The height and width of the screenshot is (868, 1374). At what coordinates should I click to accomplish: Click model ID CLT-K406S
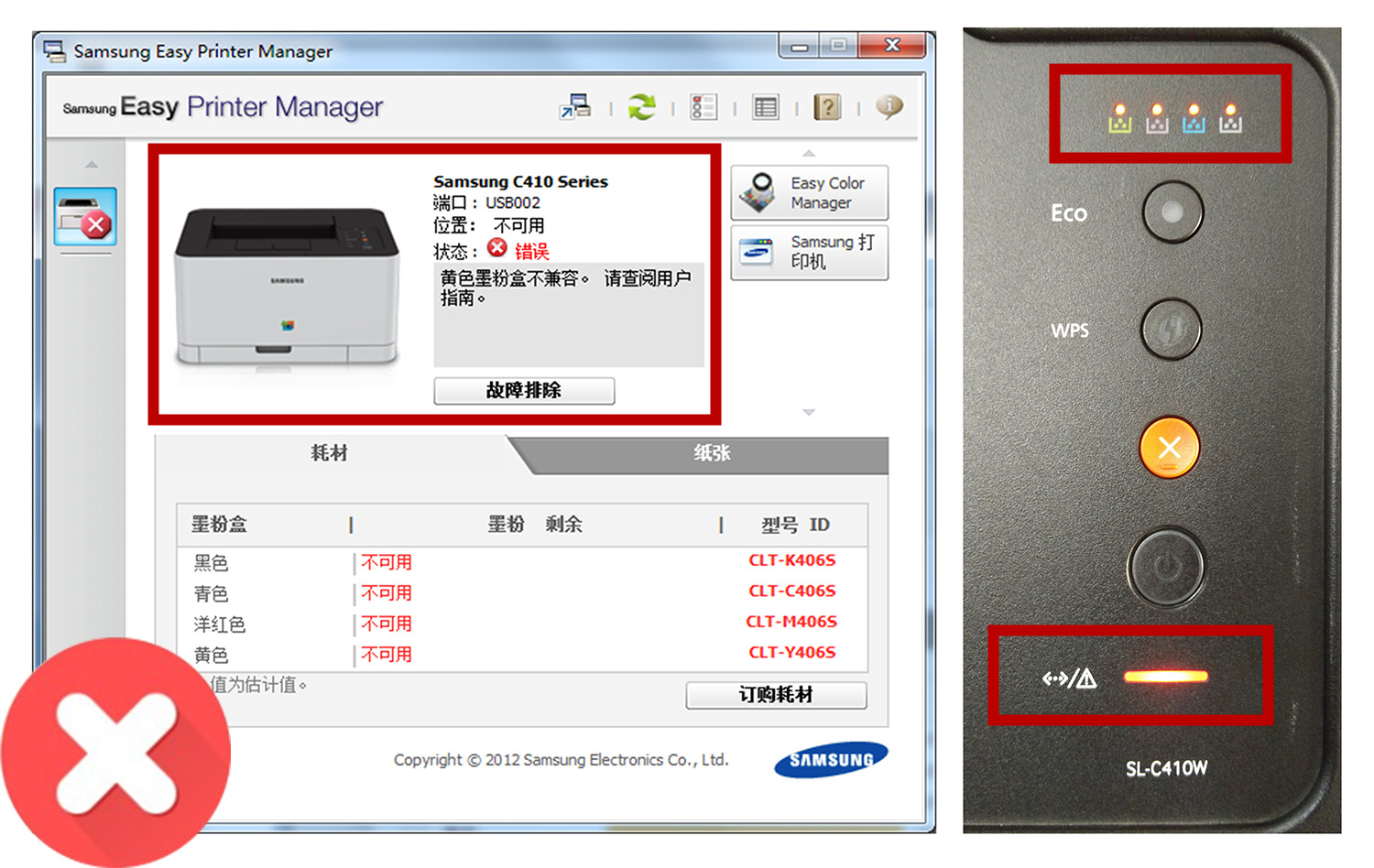click(x=792, y=560)
